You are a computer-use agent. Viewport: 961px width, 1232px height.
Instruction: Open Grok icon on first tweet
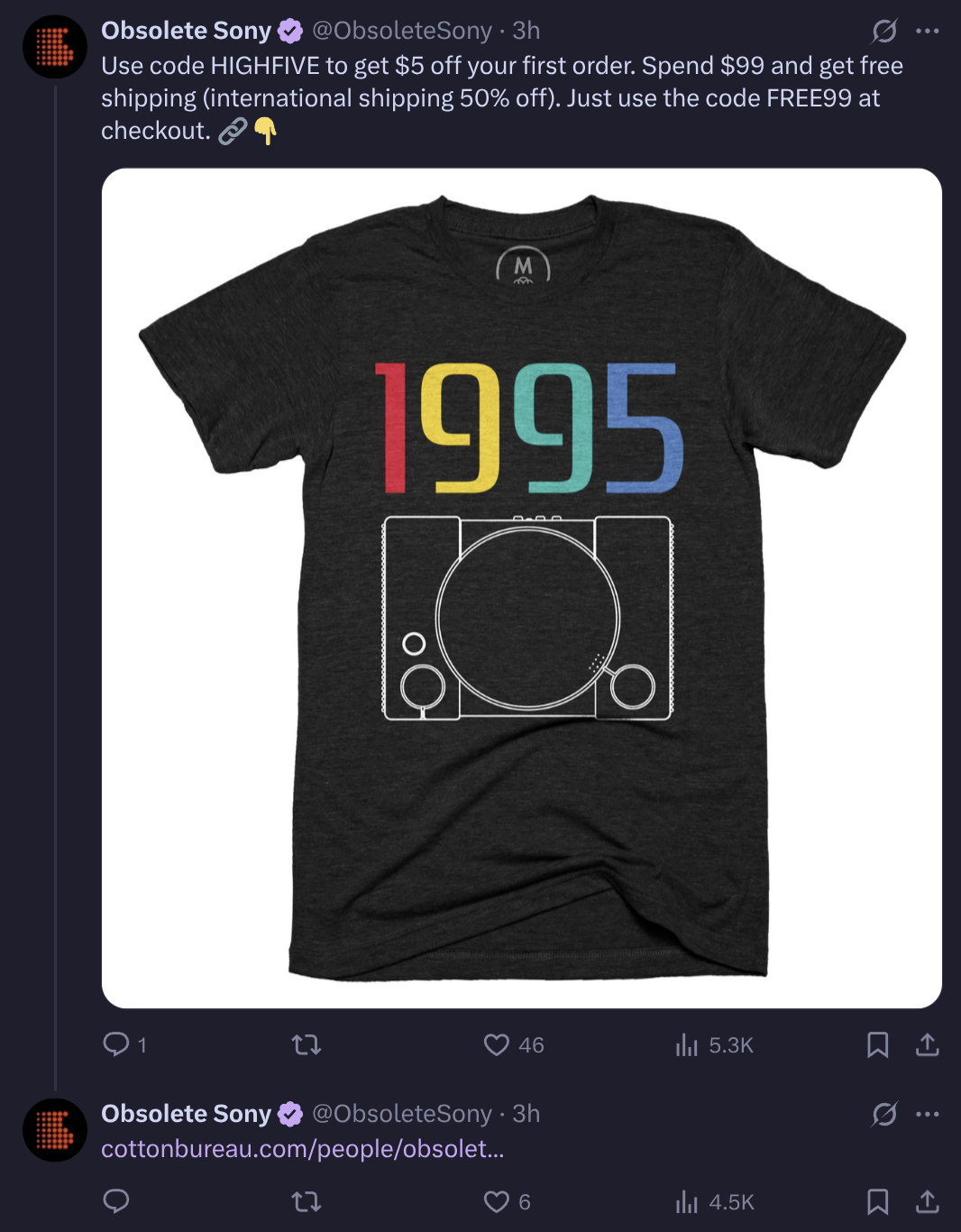[884, 32]
